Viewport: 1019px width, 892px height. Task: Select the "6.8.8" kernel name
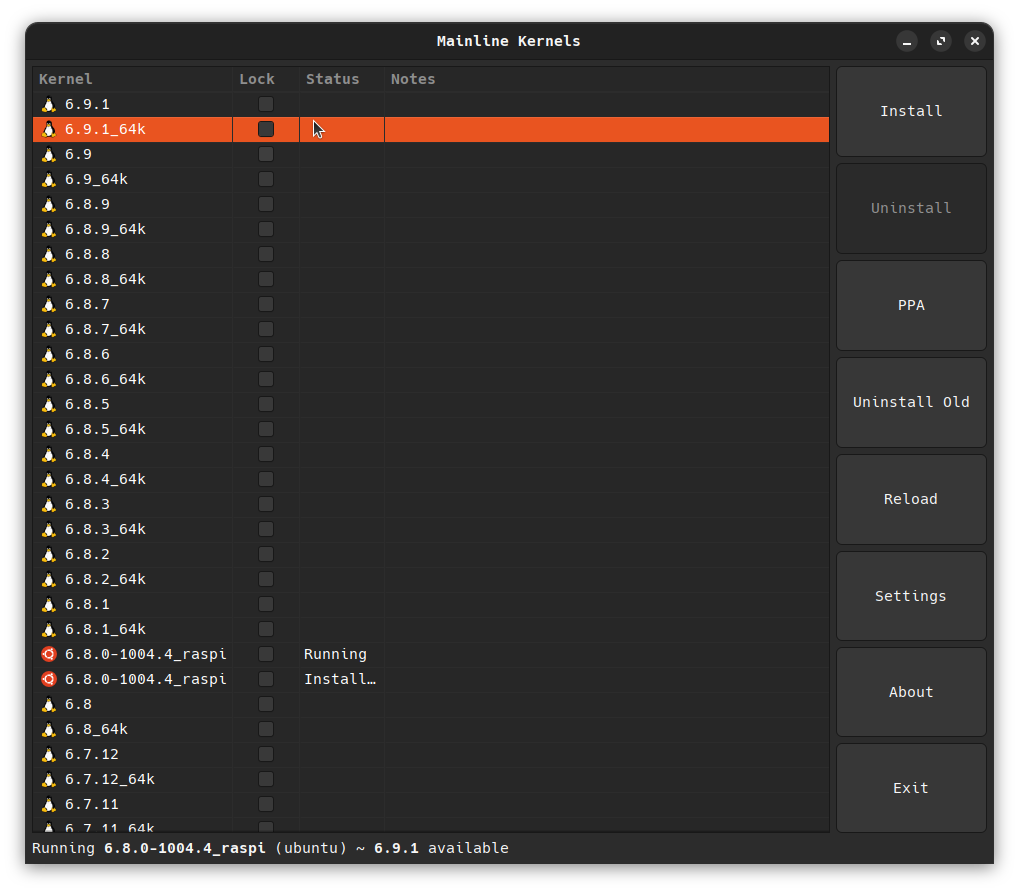click(x=87, y=254)
